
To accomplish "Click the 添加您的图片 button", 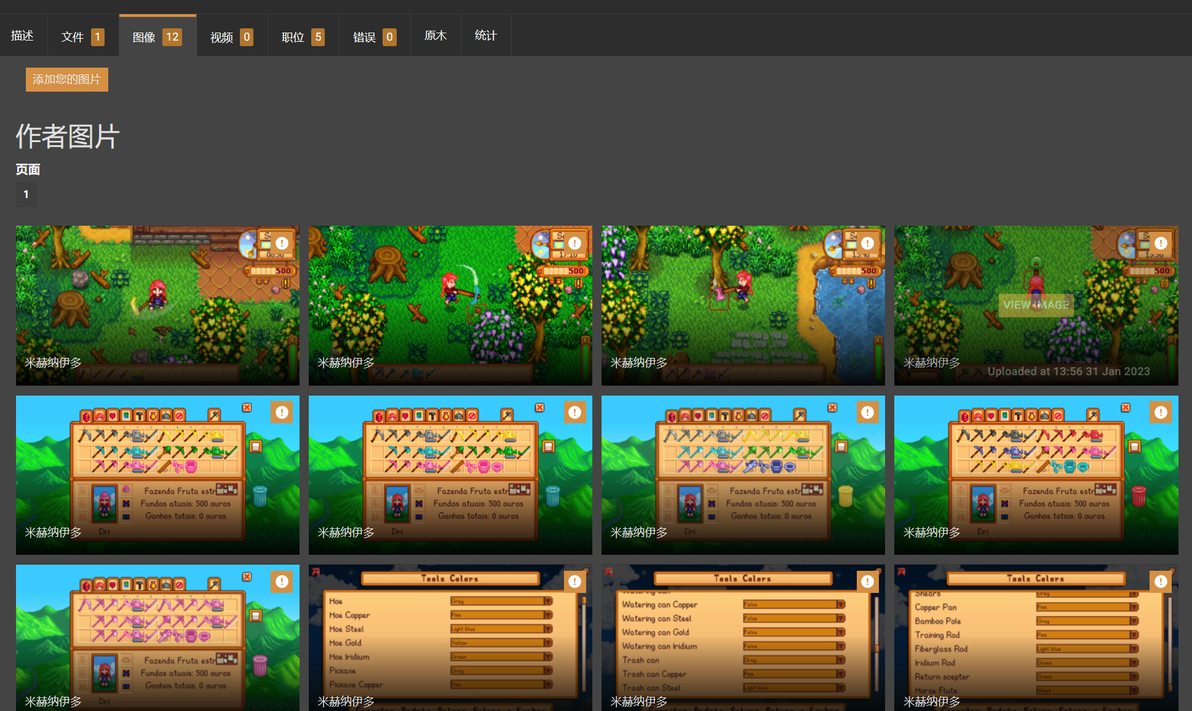I will click(67, 79).
